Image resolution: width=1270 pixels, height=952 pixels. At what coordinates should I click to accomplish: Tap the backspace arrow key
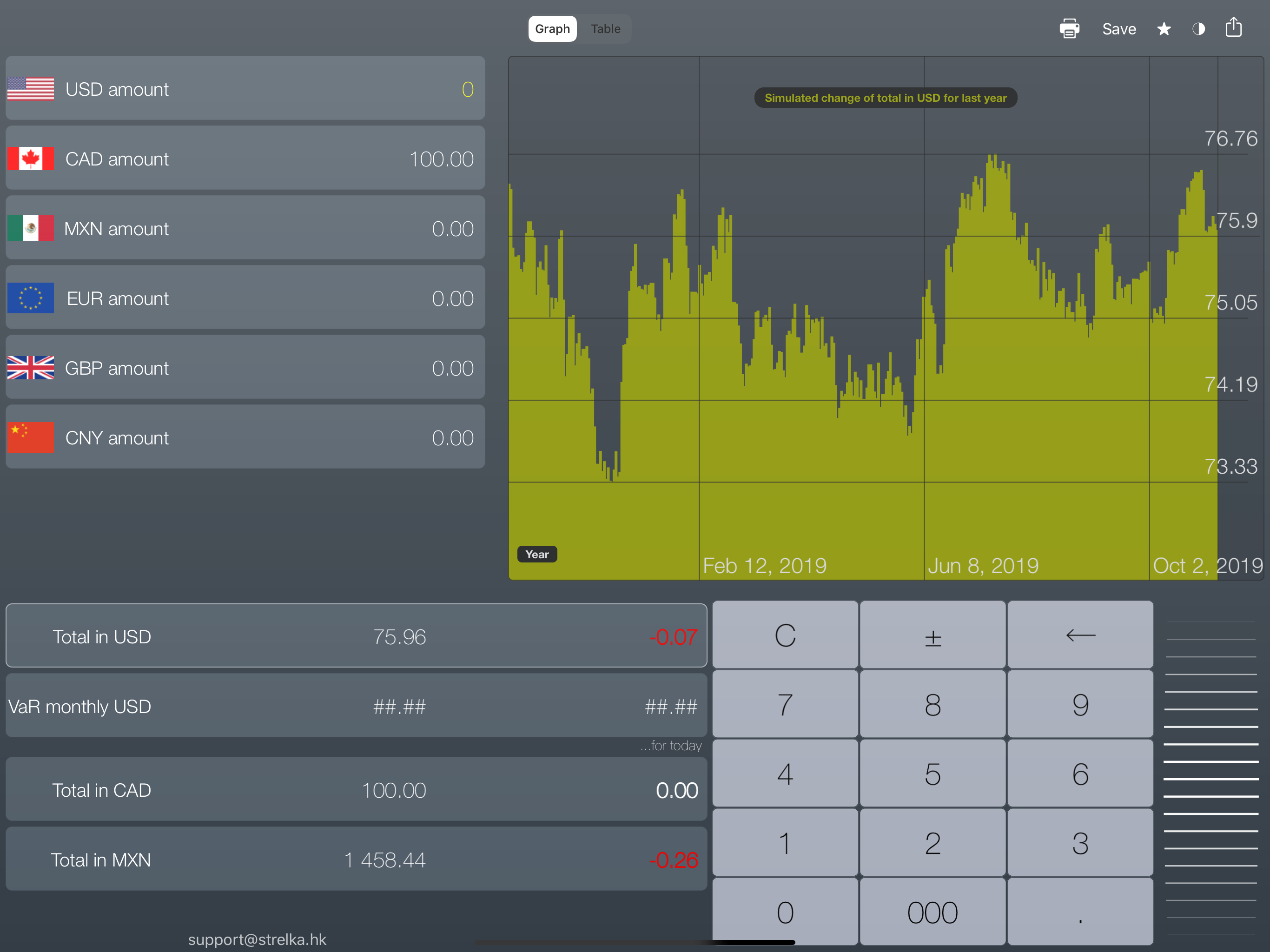(1080, 635)
